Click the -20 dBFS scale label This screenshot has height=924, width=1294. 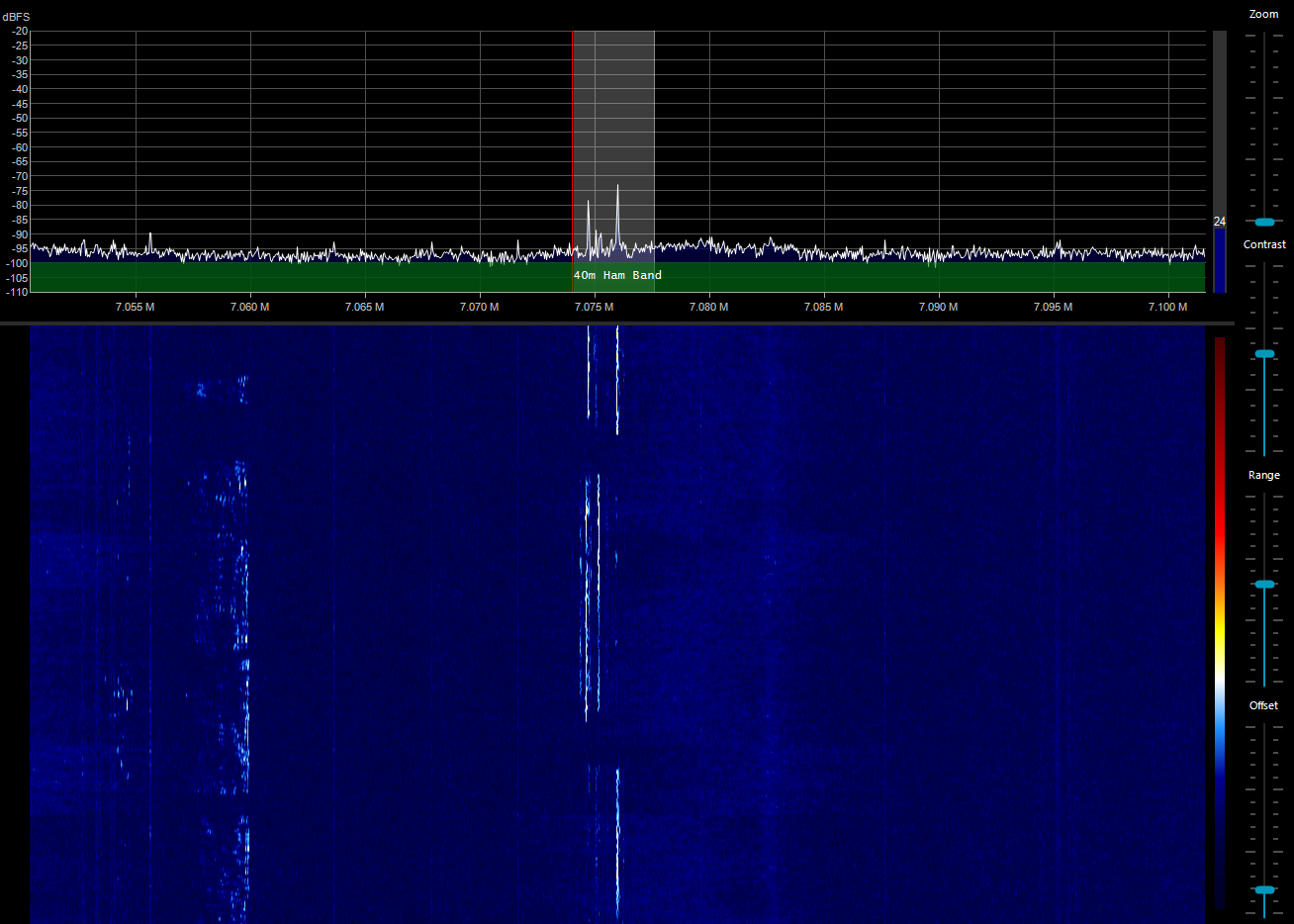20,31
